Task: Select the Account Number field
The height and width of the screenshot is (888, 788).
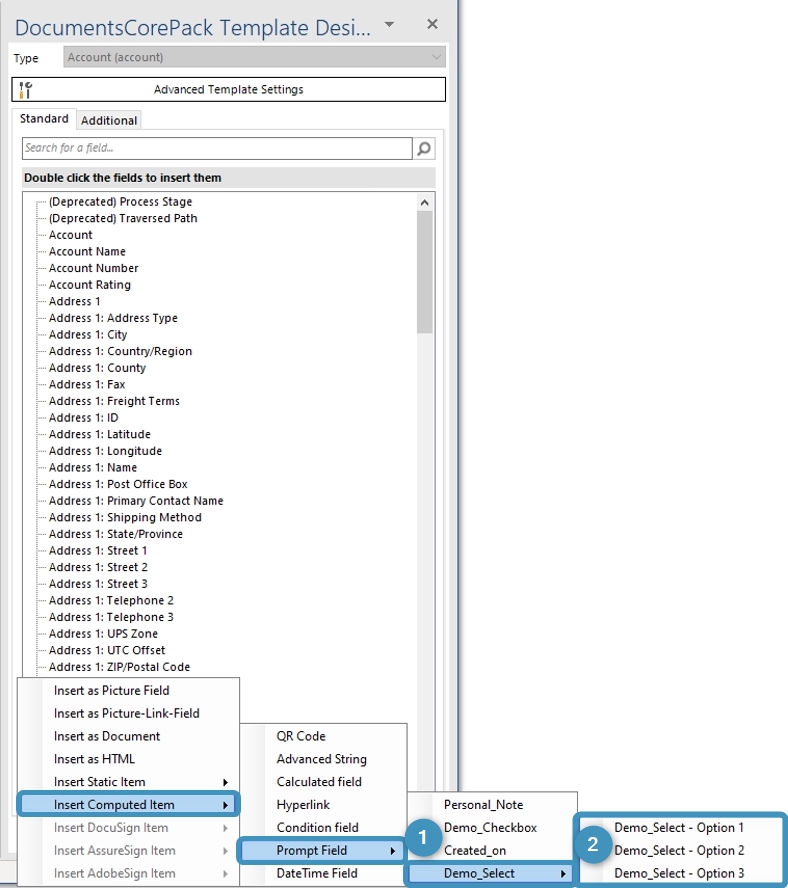Action: tap(93, 268)
